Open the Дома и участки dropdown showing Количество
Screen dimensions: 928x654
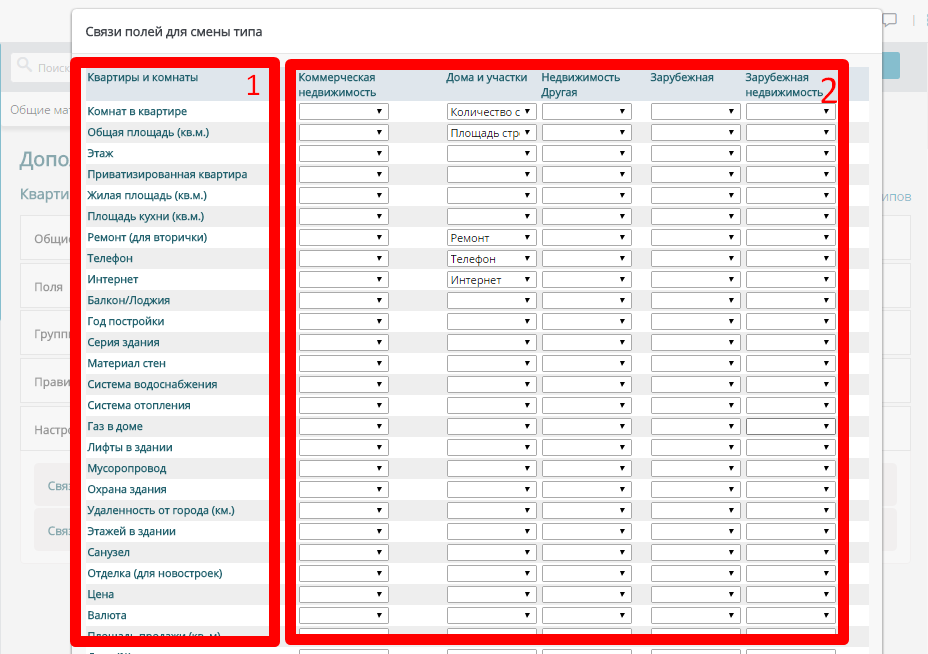491,112
